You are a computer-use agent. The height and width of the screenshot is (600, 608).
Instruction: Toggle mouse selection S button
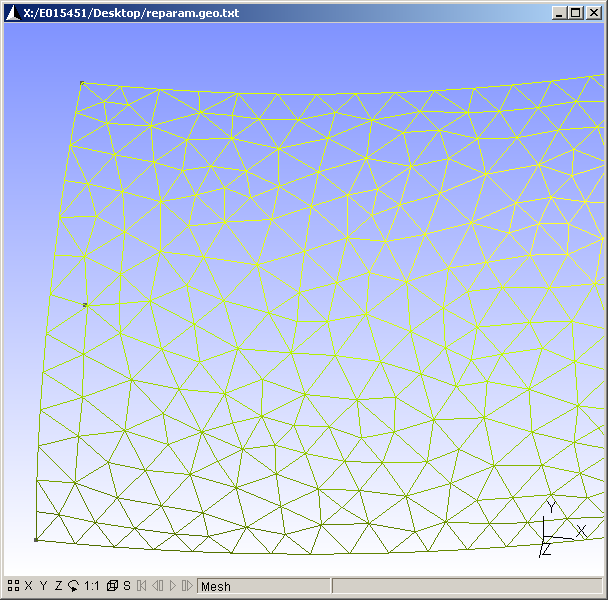click(127, 586)
